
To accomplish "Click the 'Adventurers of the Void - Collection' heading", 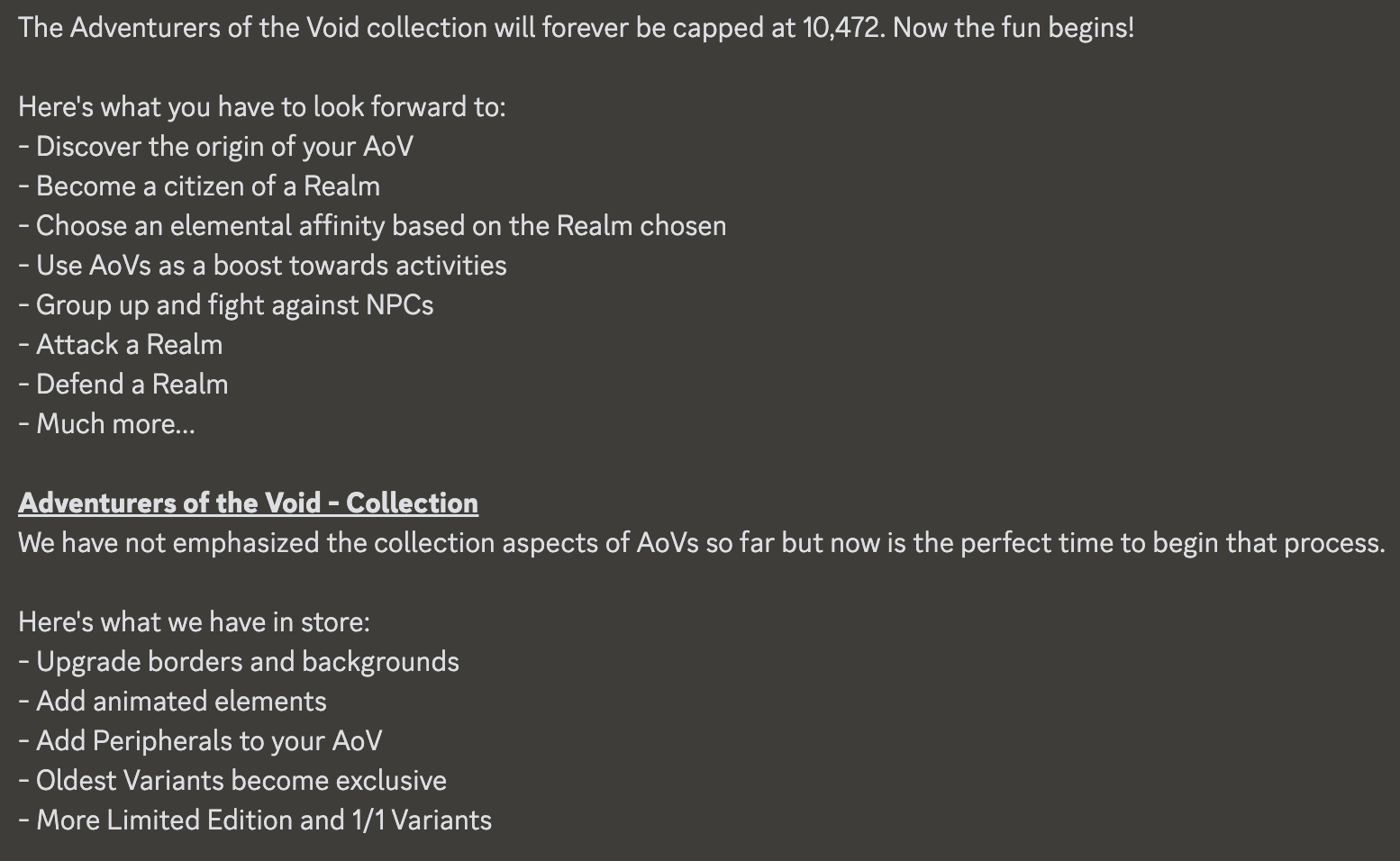I will click(x=248, y=503).
